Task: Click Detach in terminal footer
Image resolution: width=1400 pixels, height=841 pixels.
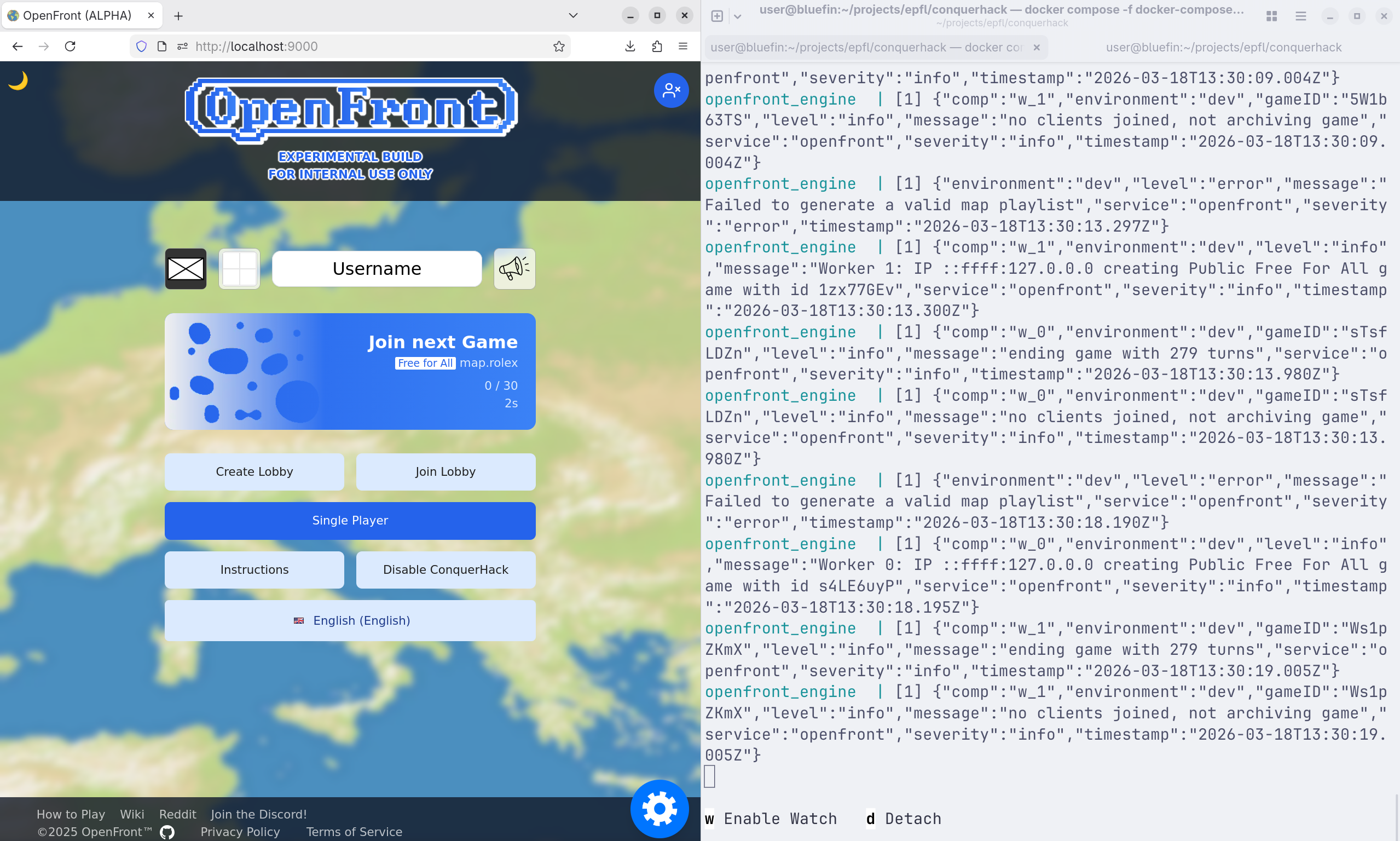Action: (x=904, y=819)
